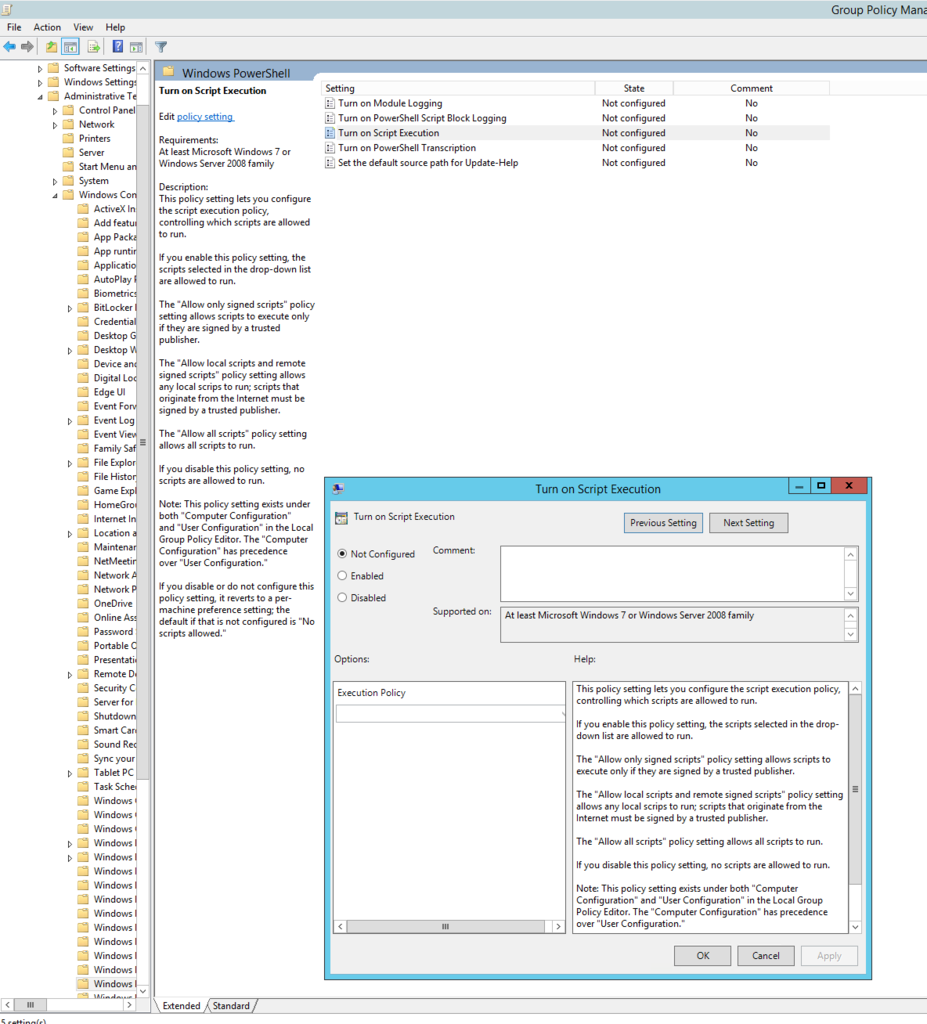The image size is (927, 1024).
Task: Click the dialog title bar system icon
Action: (x=338, y=488)
